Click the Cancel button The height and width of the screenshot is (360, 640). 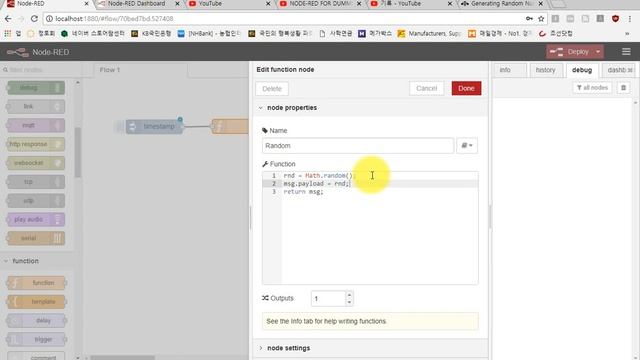tap(427, 88)
